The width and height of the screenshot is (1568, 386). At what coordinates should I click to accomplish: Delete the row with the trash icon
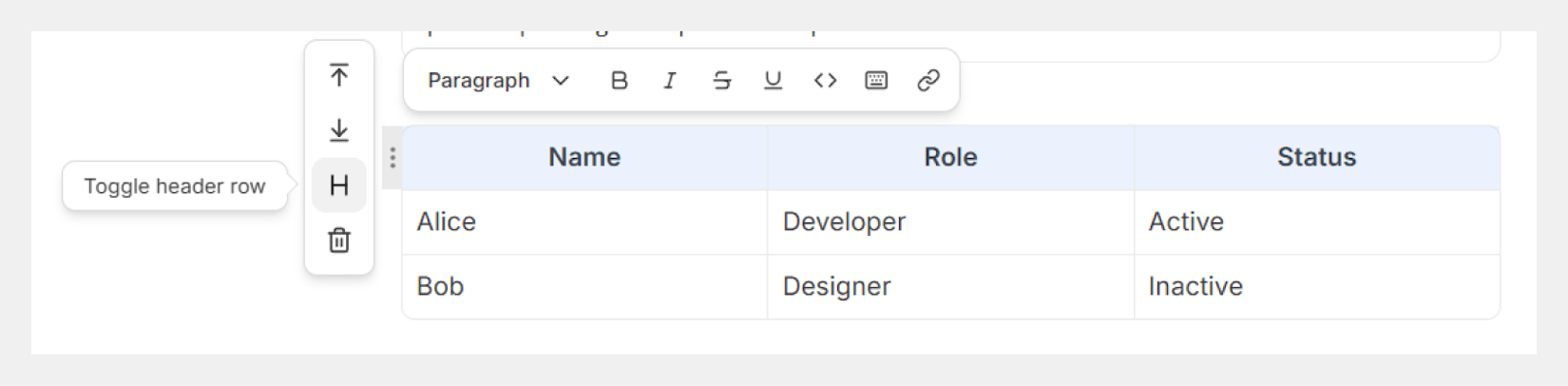tap(339, 241)
